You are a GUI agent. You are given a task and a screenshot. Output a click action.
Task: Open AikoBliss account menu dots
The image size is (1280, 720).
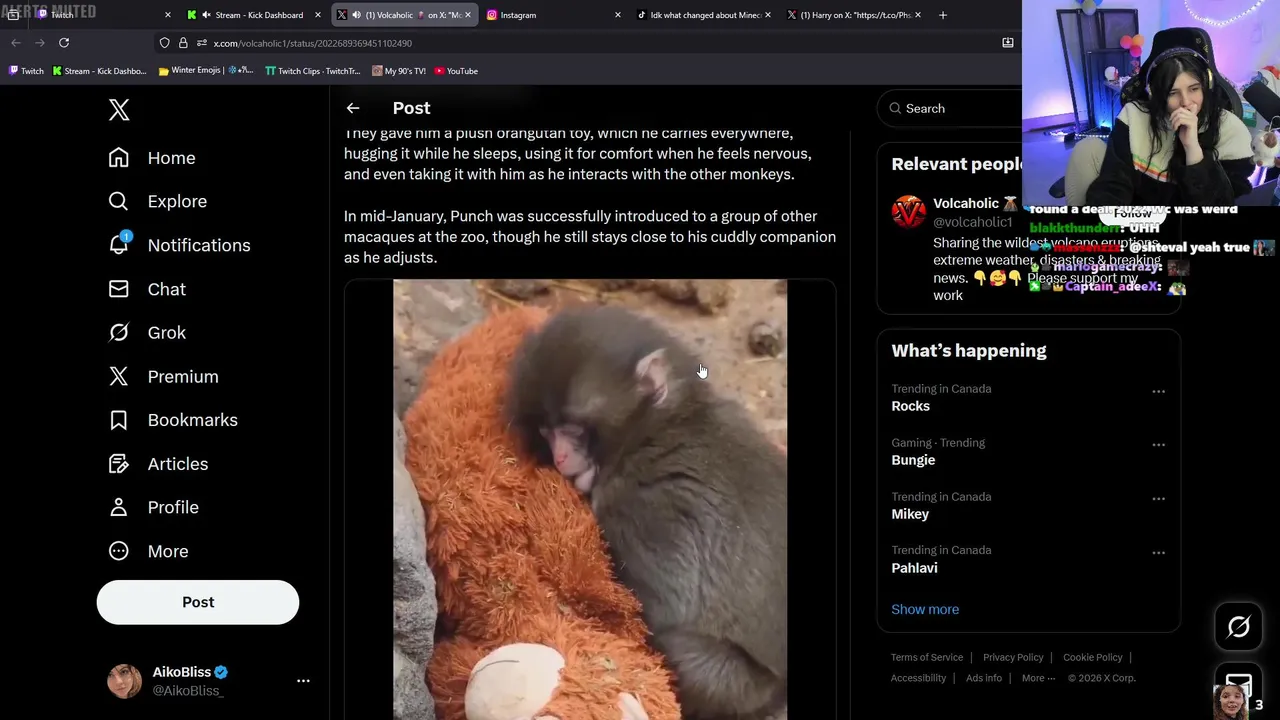coord(303,681)
